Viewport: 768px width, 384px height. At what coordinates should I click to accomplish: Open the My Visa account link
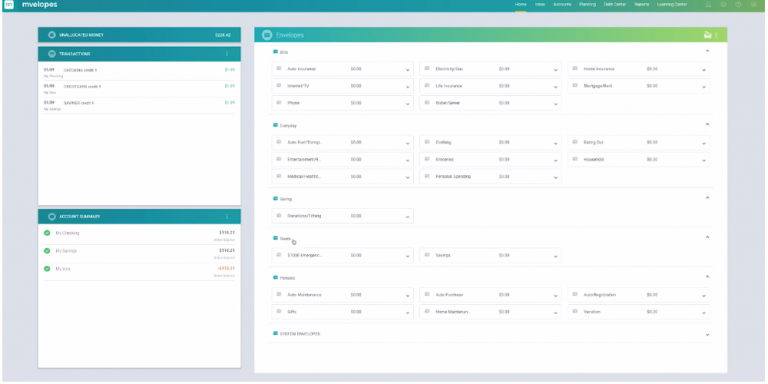63,269
